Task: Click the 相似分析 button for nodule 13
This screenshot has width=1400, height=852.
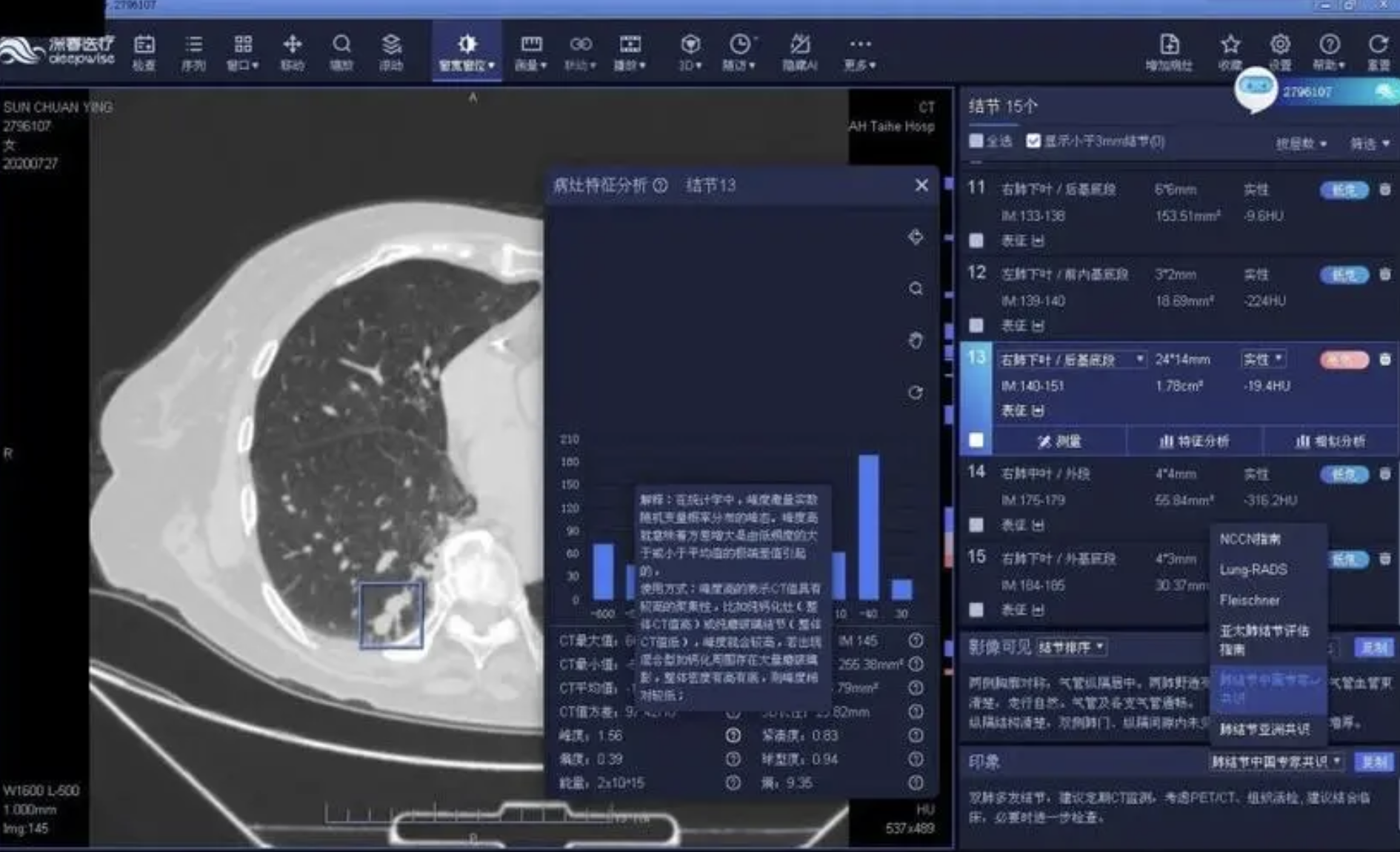Action: [x=1330, y=442]
